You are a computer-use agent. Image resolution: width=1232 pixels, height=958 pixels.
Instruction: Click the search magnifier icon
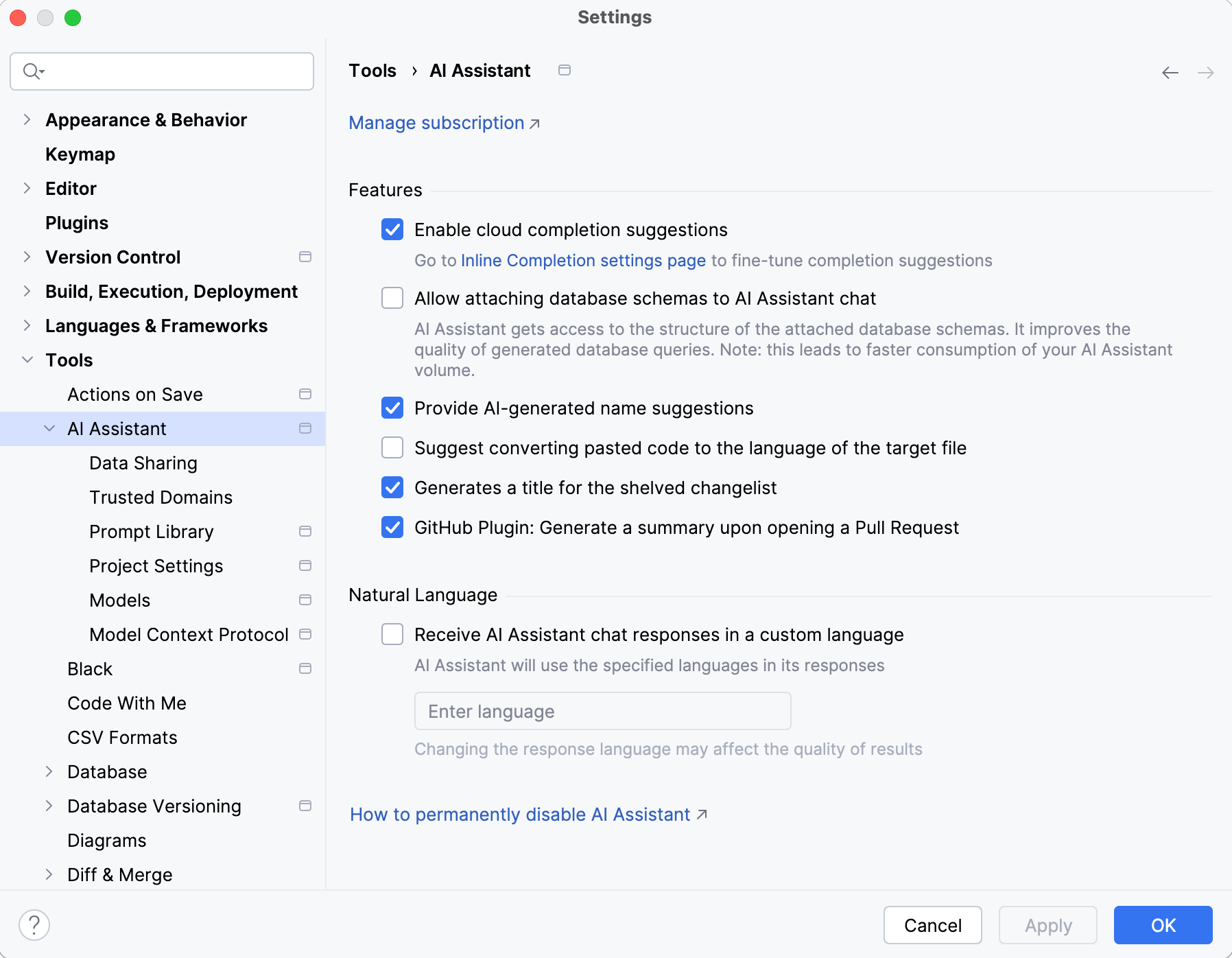click(x=32, y=71)
